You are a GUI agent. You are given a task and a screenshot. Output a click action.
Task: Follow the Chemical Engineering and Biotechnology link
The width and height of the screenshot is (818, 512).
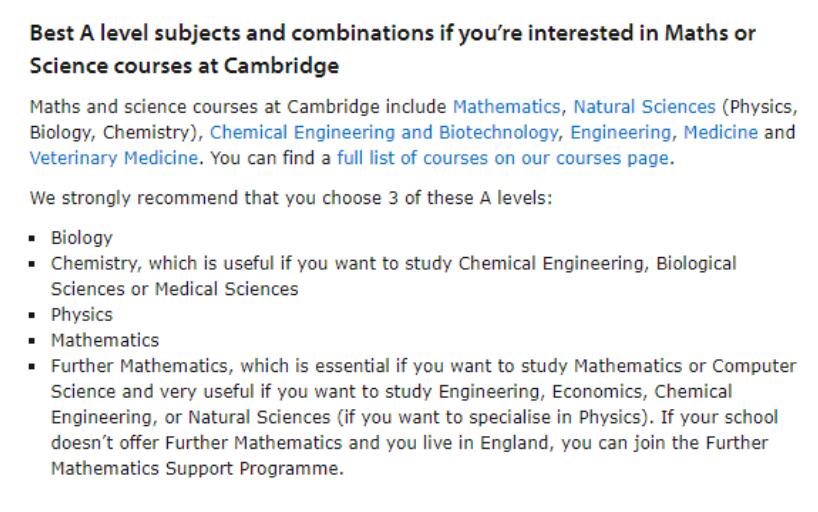[383, 132]
